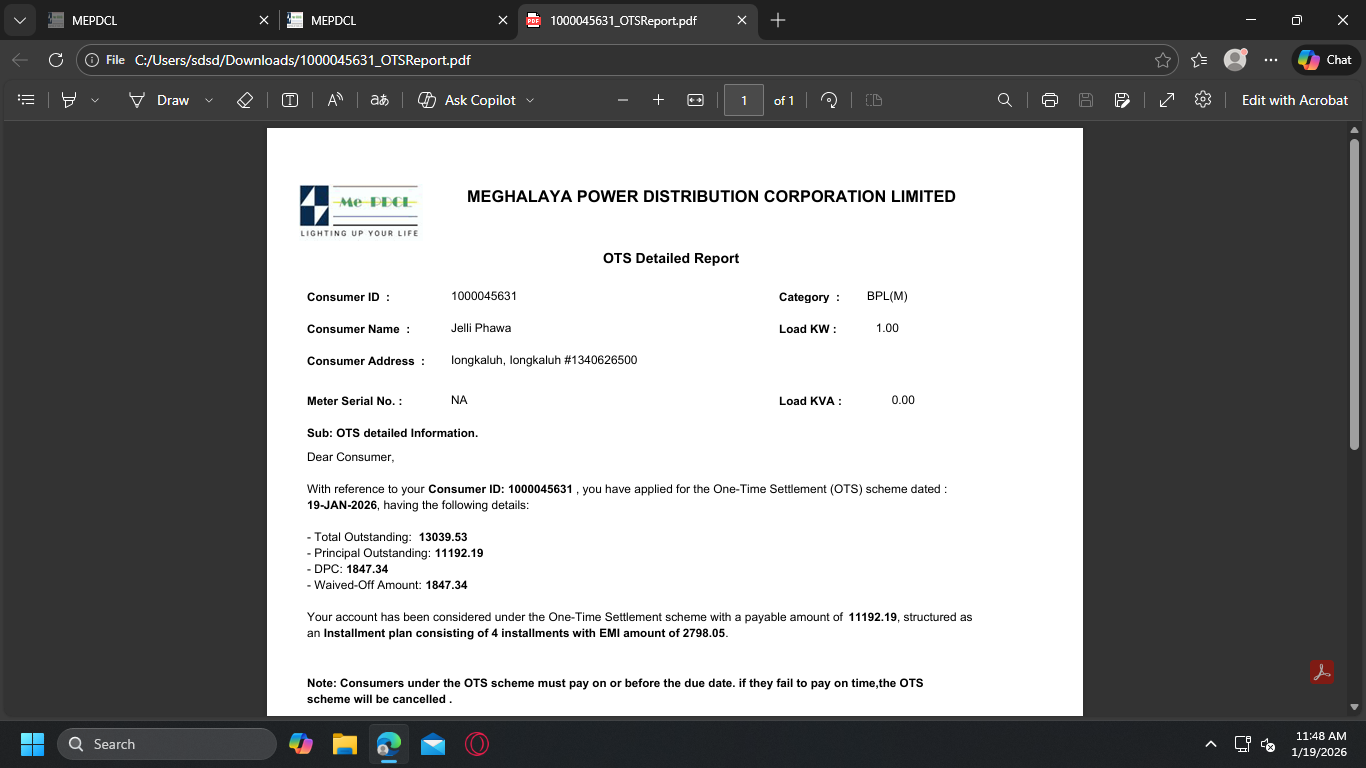The height and width of the screenshot is (768, 1366).
Task: Expand the Ask Copilot dropdown arrow
Action: click(530, 100)
